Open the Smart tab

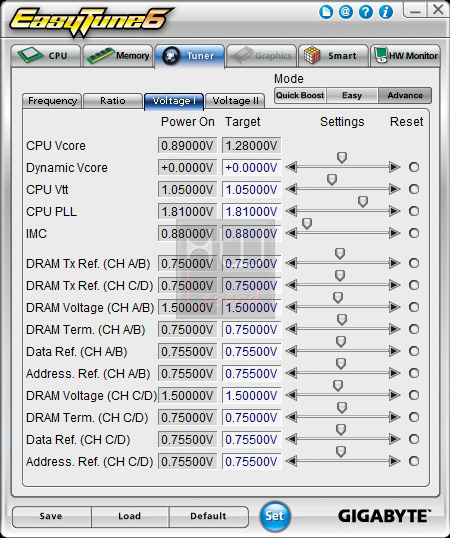[x=333, y=56]
